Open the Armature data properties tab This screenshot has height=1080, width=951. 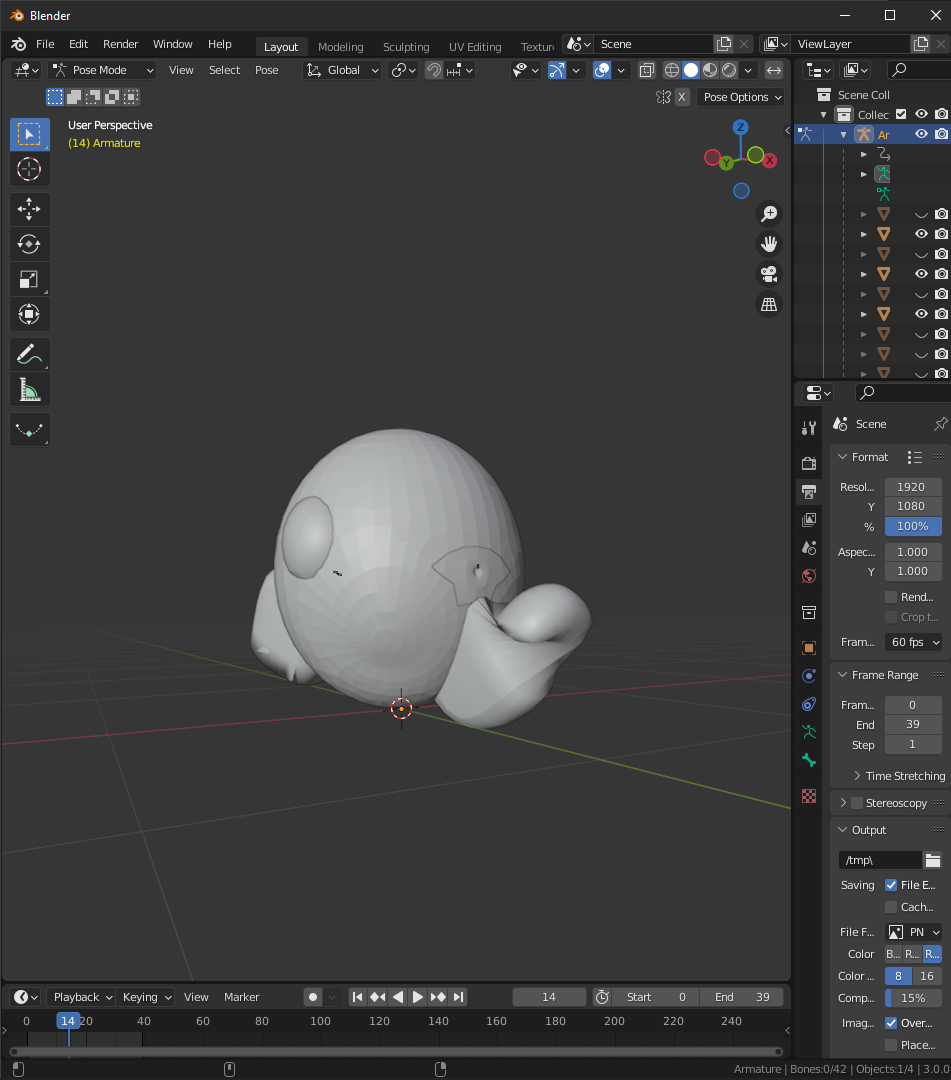point(809,732)
